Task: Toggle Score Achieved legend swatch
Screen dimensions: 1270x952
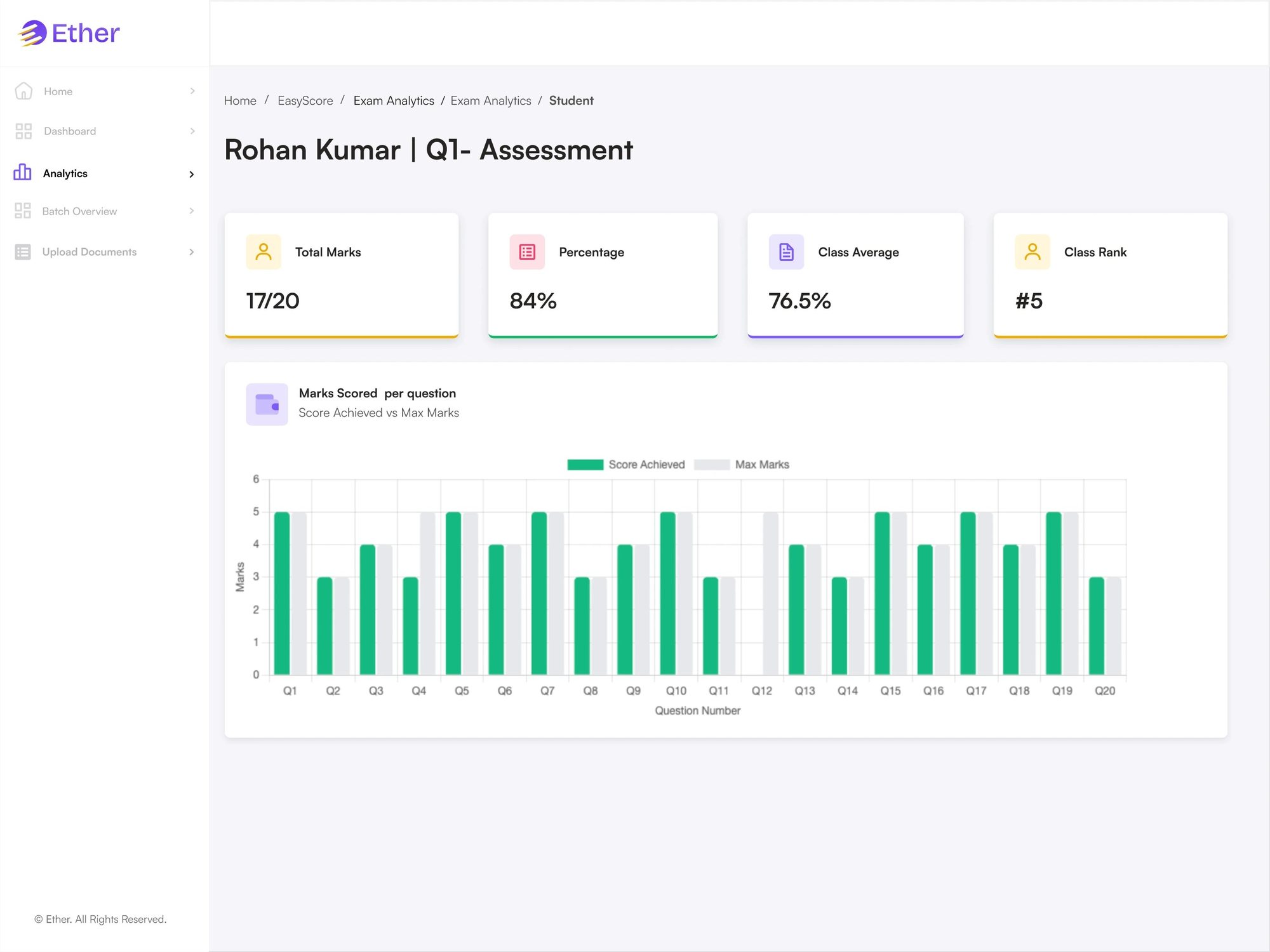Action: pos(585,465)
